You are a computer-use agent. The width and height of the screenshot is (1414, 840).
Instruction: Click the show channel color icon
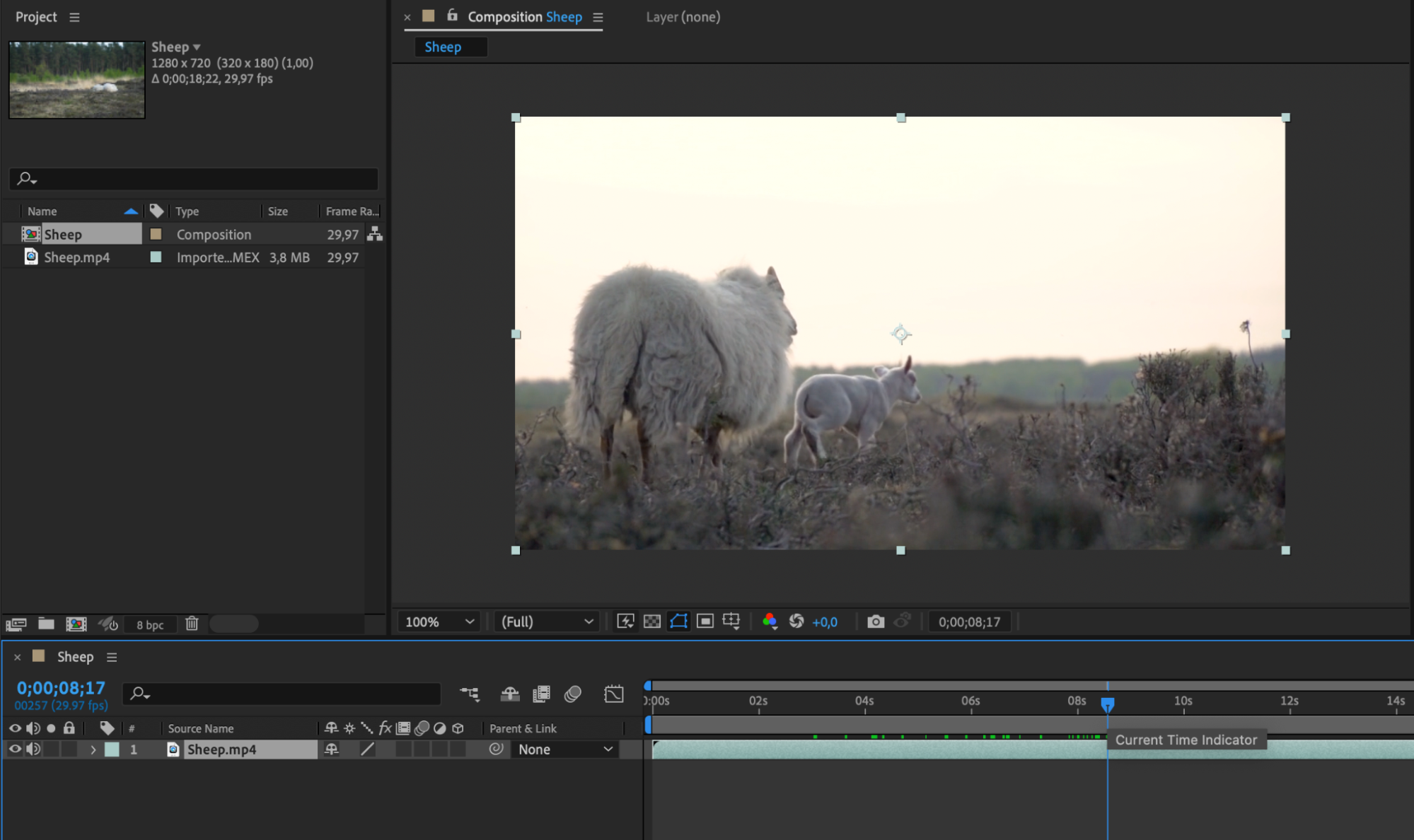(770, 622)
